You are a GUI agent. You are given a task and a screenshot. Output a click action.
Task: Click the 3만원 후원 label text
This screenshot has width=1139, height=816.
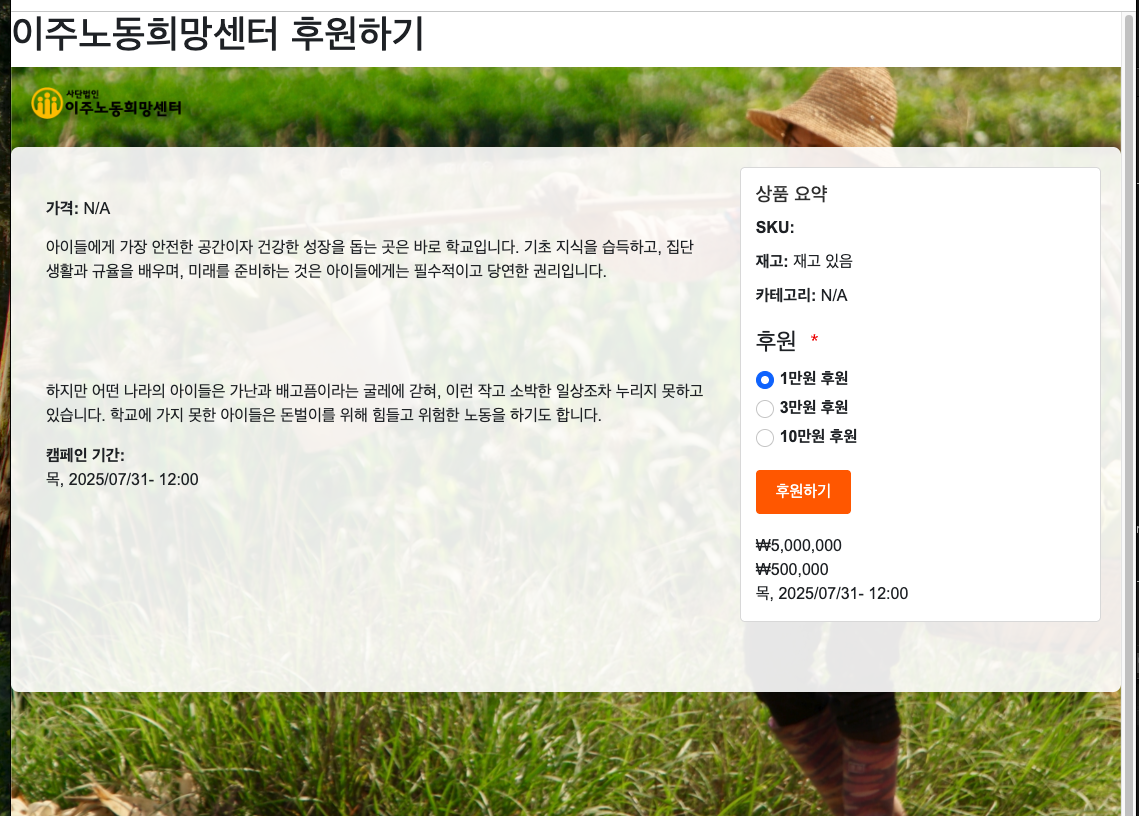click(x=814, y=408)
